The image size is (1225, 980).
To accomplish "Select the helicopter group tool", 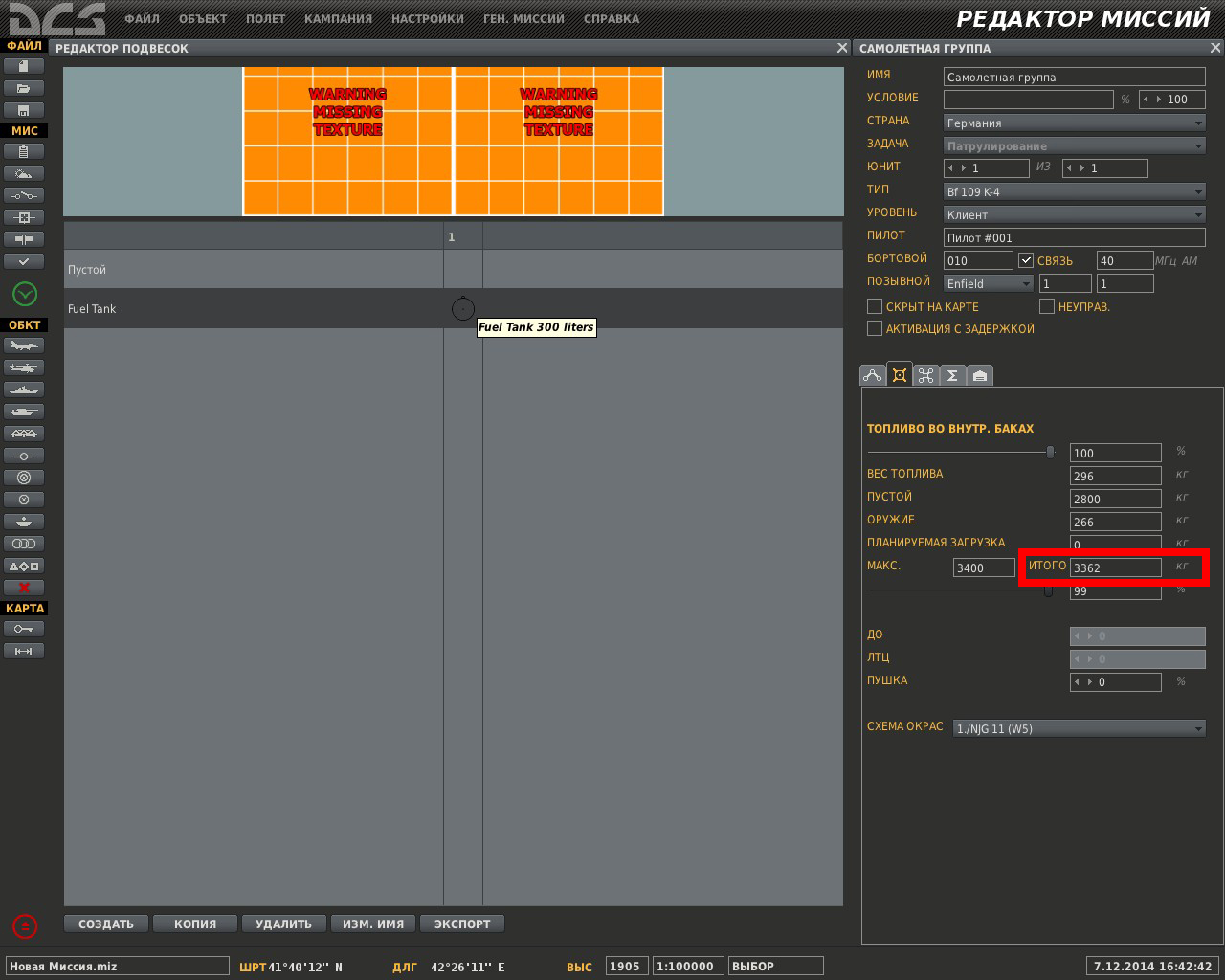I will (x=24, y=367).
